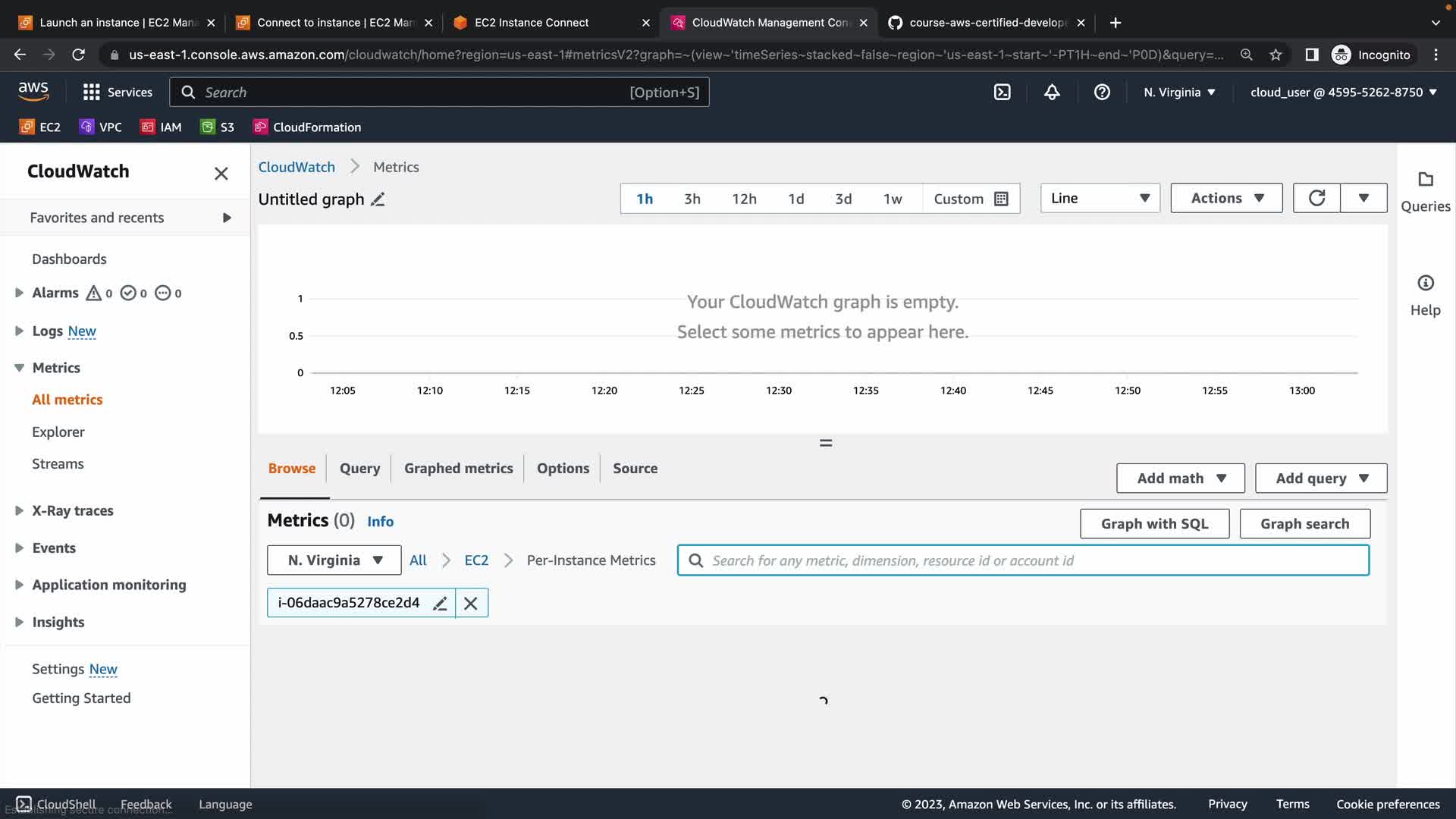Refresh the graph with the refresh icon

click(x=1316, y=198)
